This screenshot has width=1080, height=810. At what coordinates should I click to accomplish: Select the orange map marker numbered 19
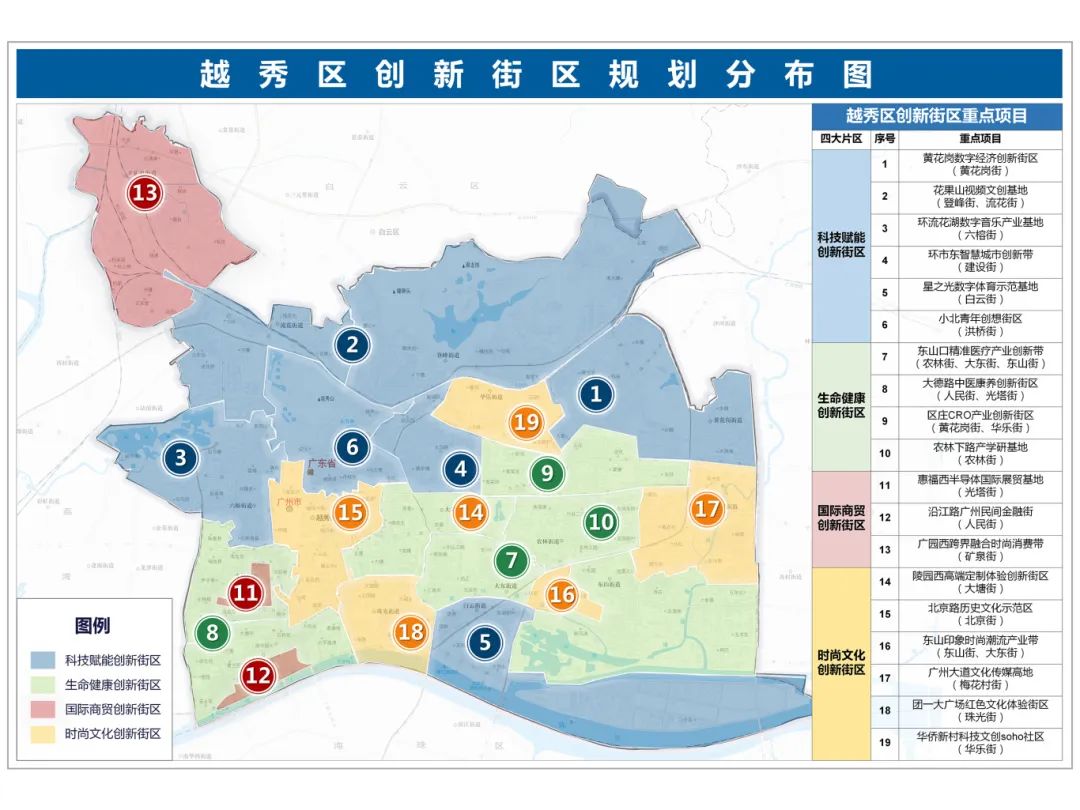point(527,421)
